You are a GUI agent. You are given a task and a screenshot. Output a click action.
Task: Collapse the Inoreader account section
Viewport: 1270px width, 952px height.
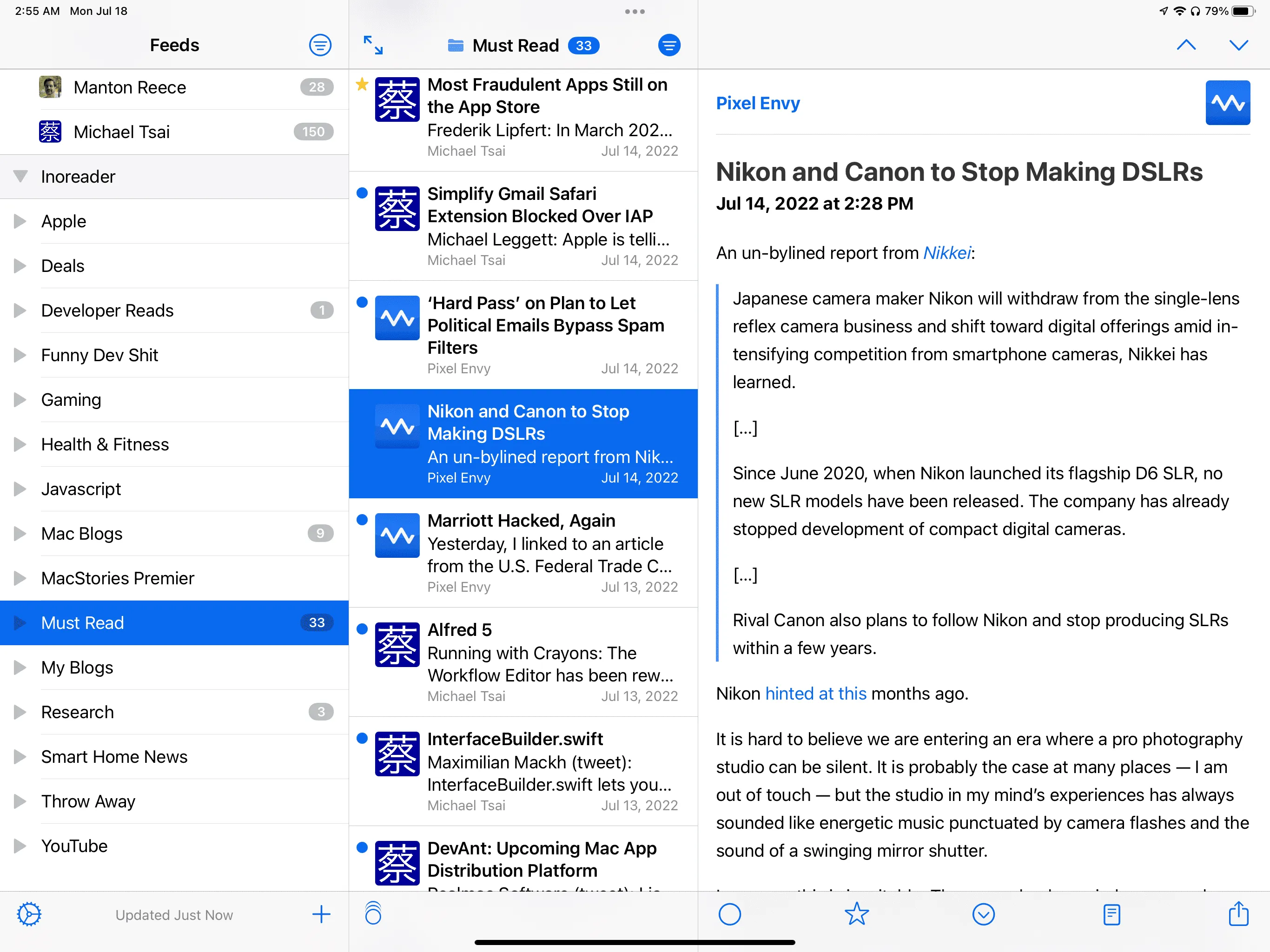tap(20, 176)
